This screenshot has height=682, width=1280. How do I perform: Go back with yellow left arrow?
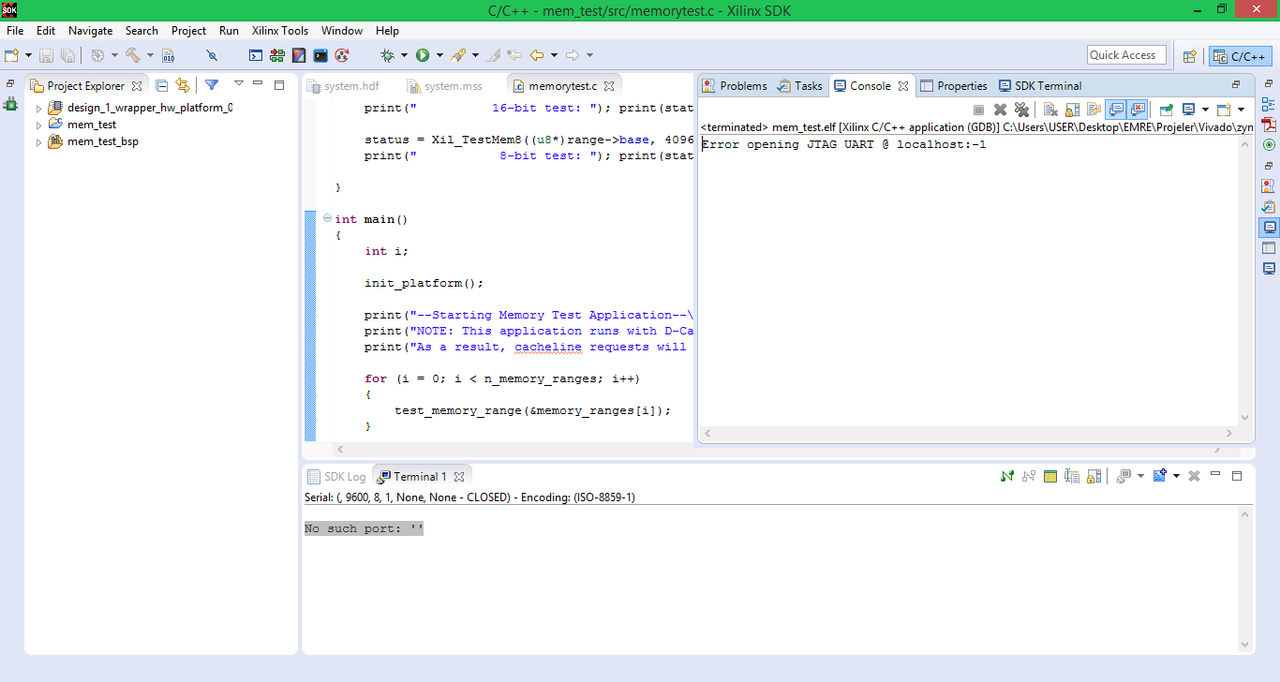coord(536,55)
